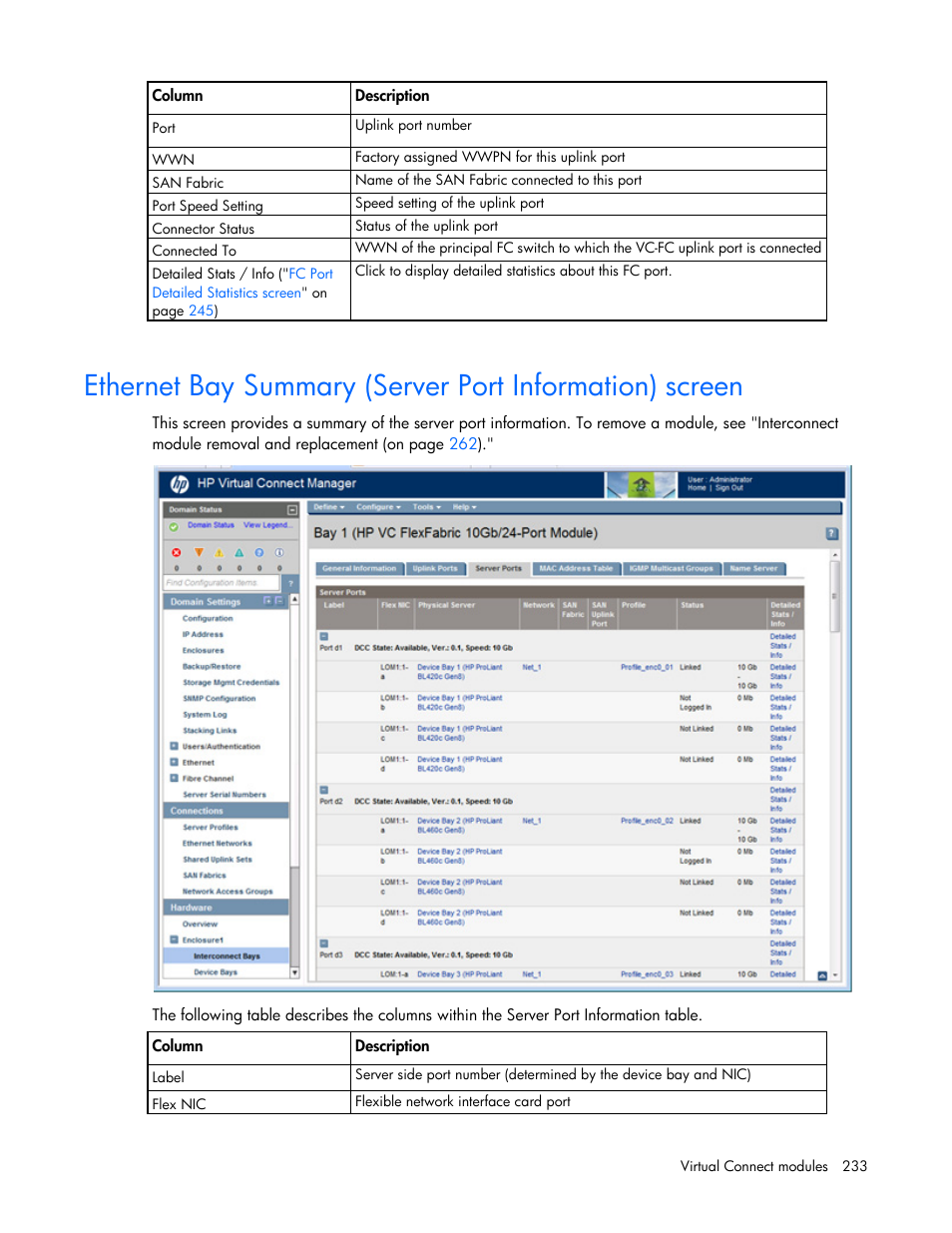The image size is (952, 1233).
Task: Click the Home link in the header
Action: pos(697,488)
